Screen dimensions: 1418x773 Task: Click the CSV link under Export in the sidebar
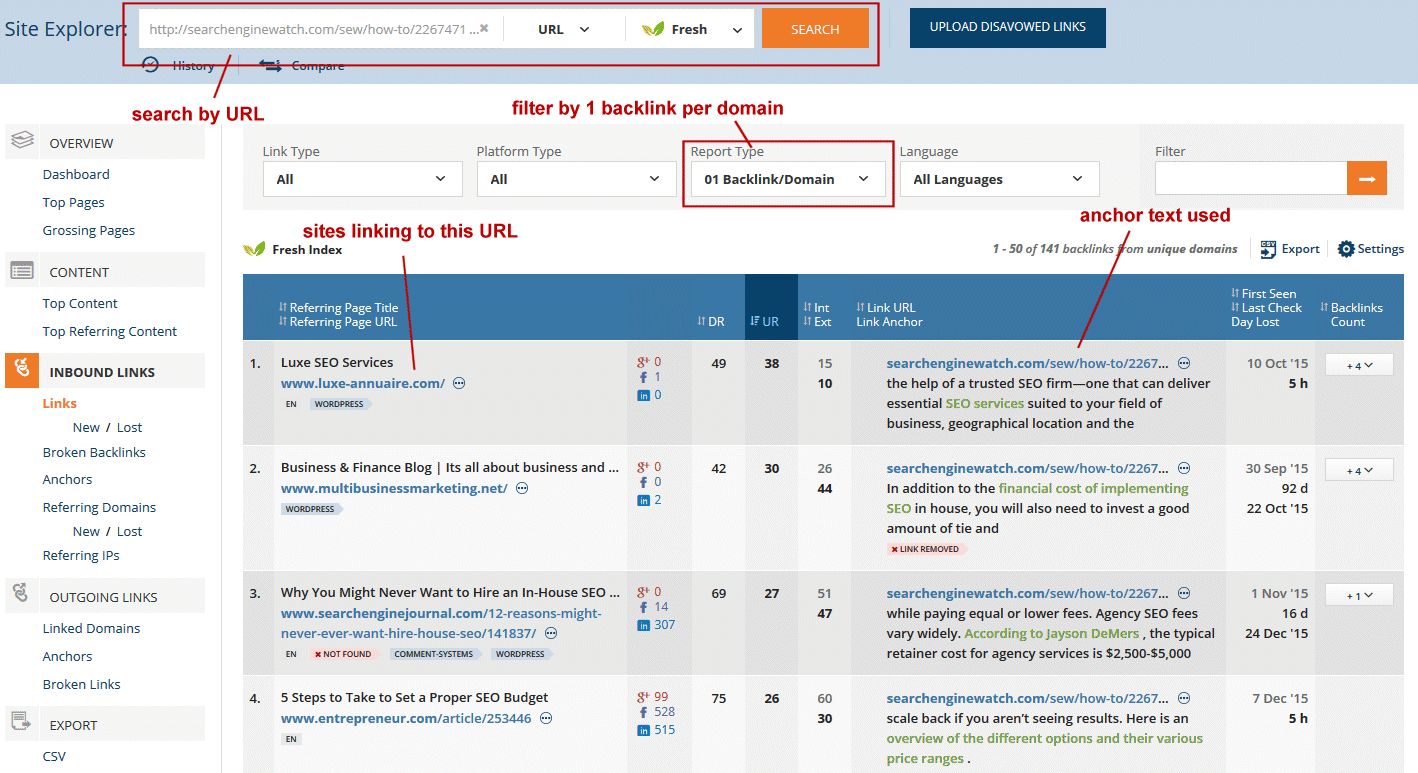(x=54, y=756)
